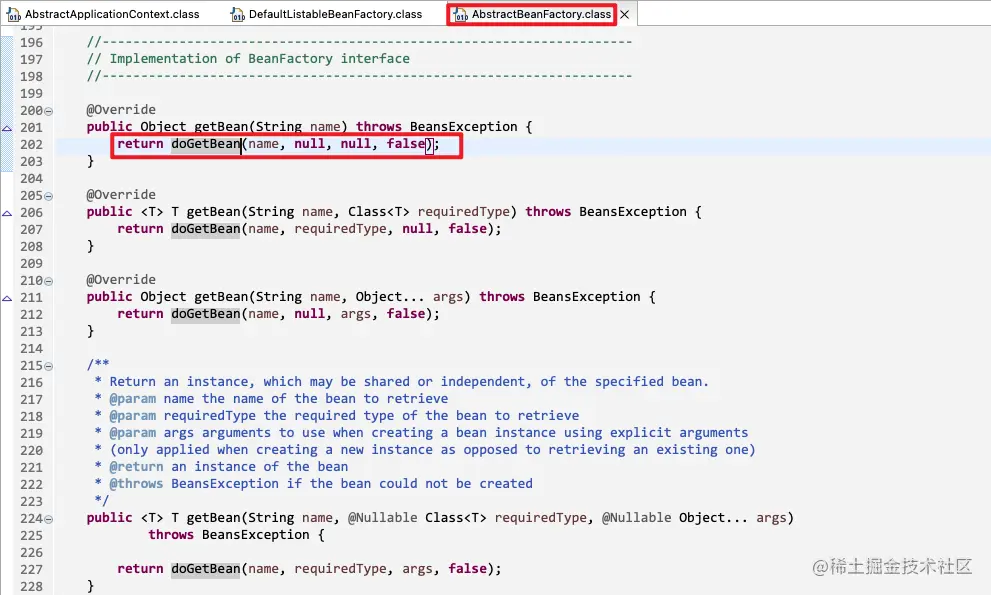Click 'throws BeansException' on line 225
The image size is (991, 595).
pos(229,535)
